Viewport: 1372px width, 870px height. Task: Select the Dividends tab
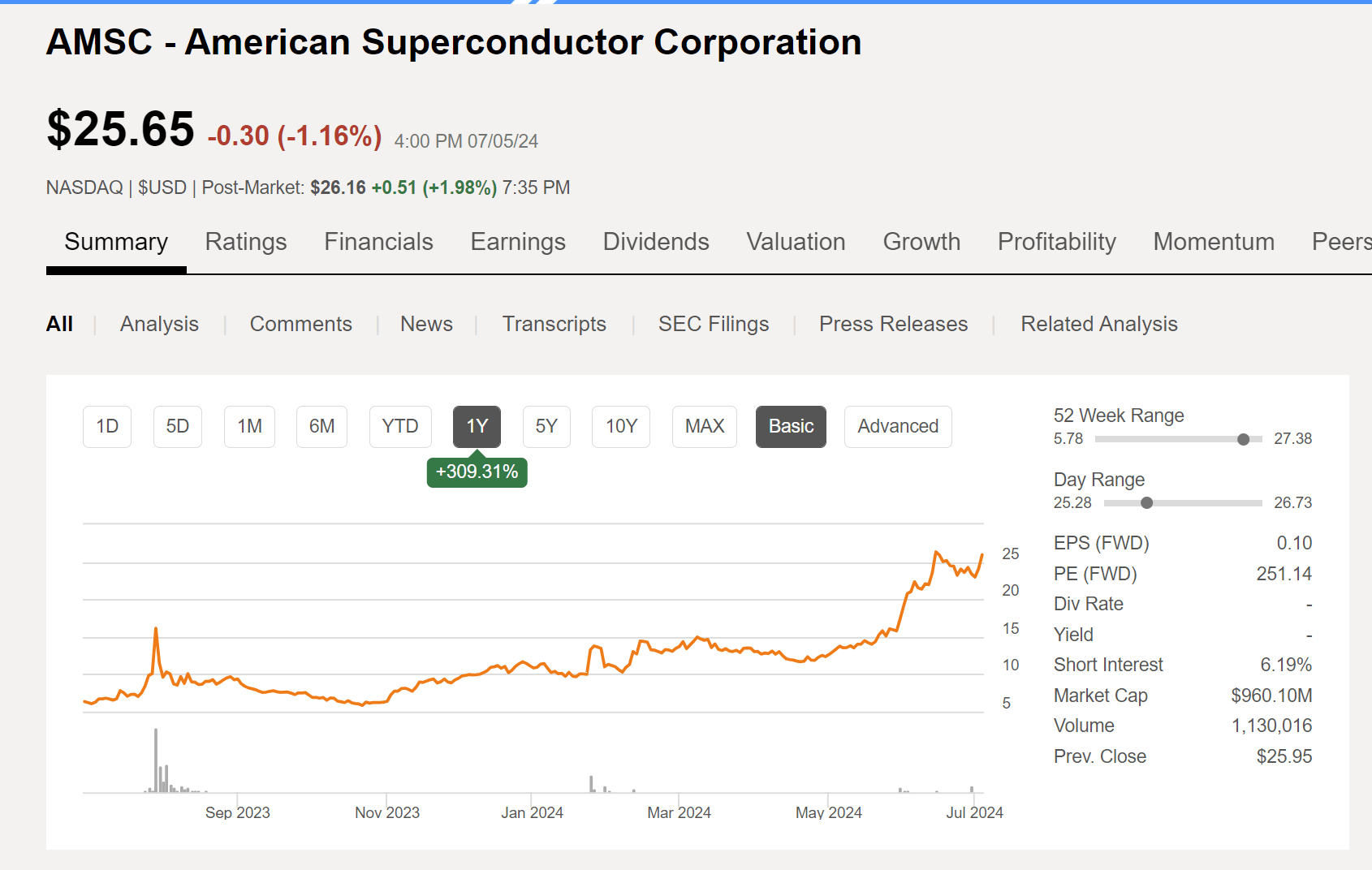coord(655,242)
